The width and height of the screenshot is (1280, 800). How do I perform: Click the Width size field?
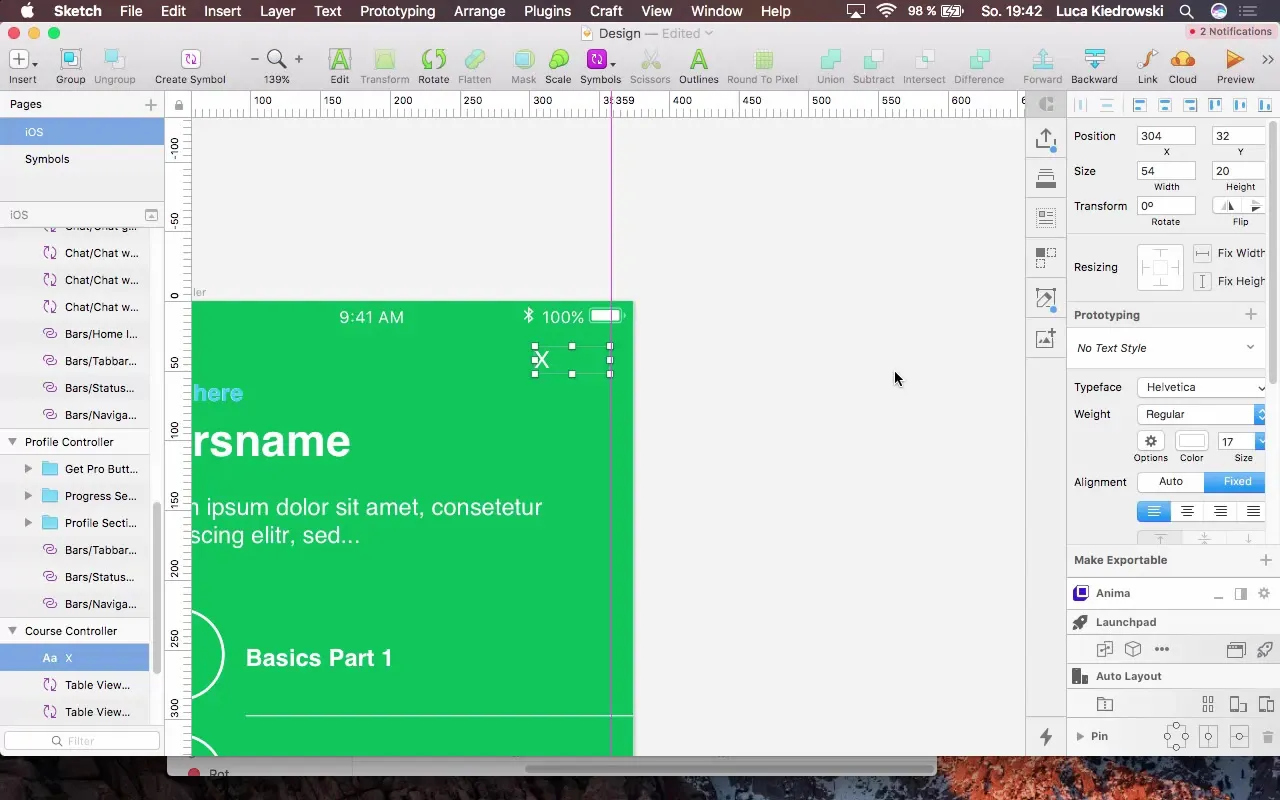(1166, 171)
